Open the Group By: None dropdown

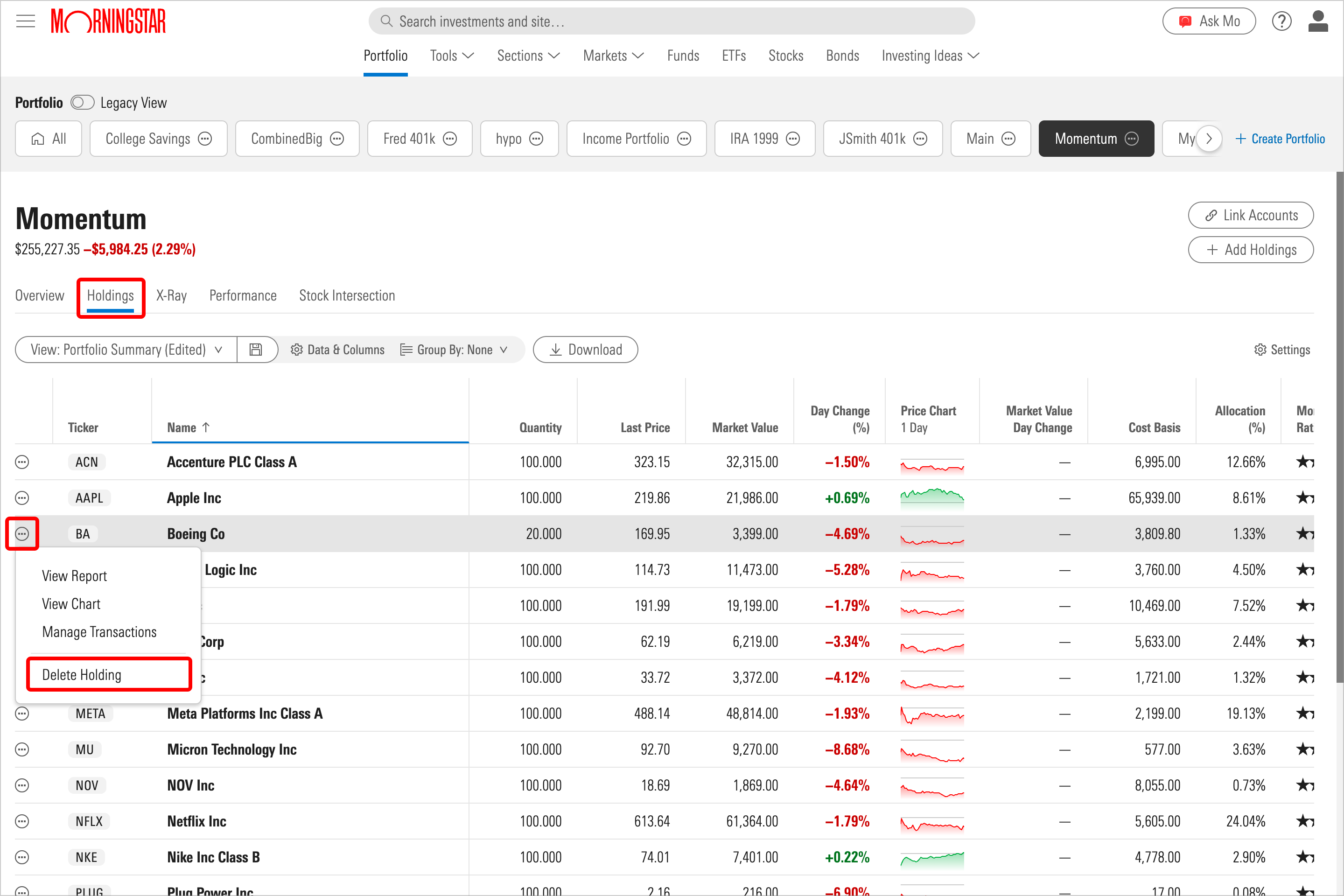454,350
